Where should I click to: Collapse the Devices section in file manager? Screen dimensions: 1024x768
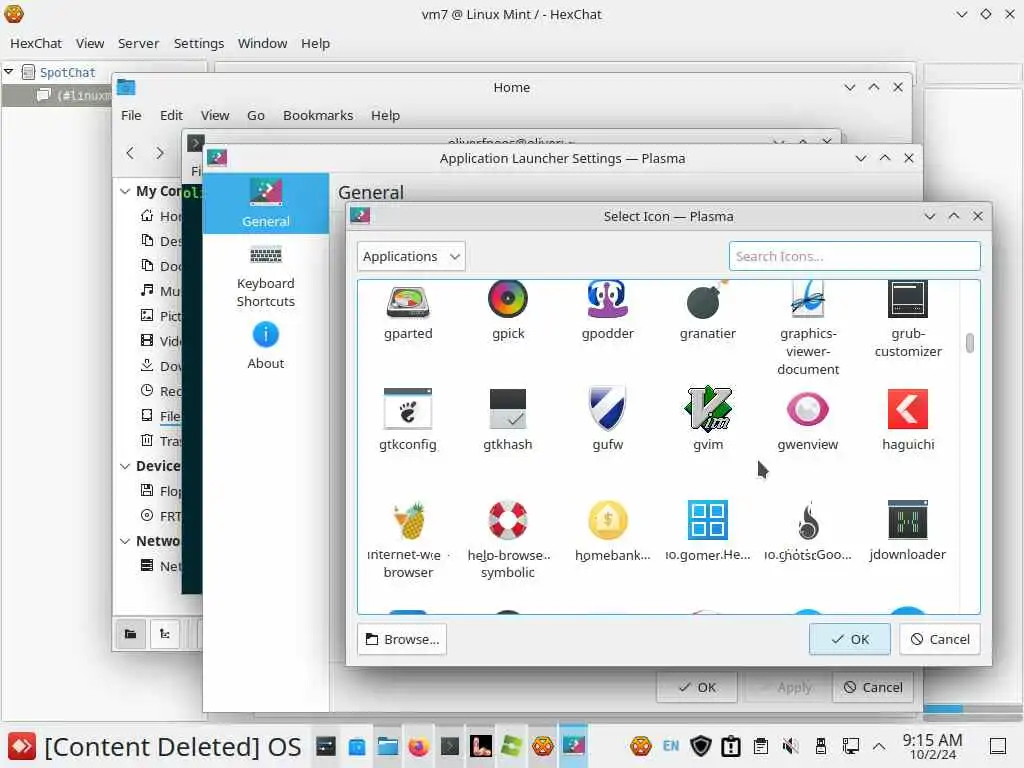click(125, 466)
